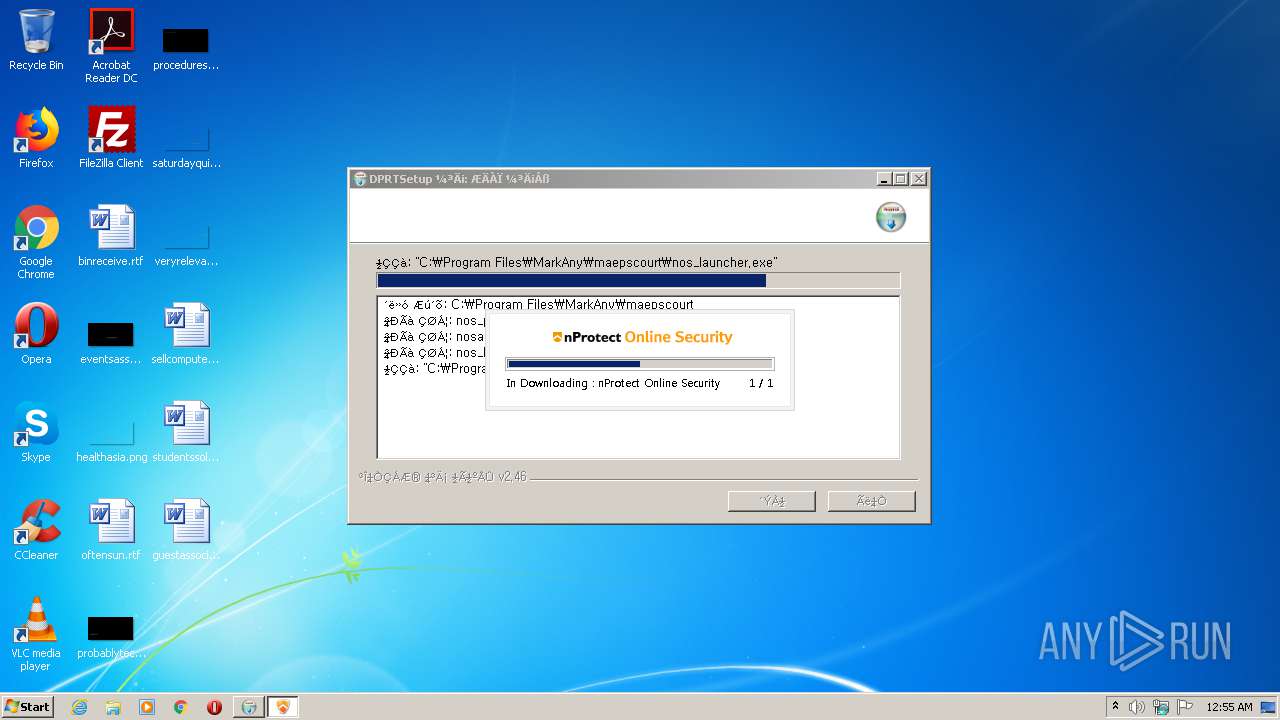Click the nProtect Online Security logo
Screen dimensions: 1280x720
pyautogui.click(x=642, y=337)
